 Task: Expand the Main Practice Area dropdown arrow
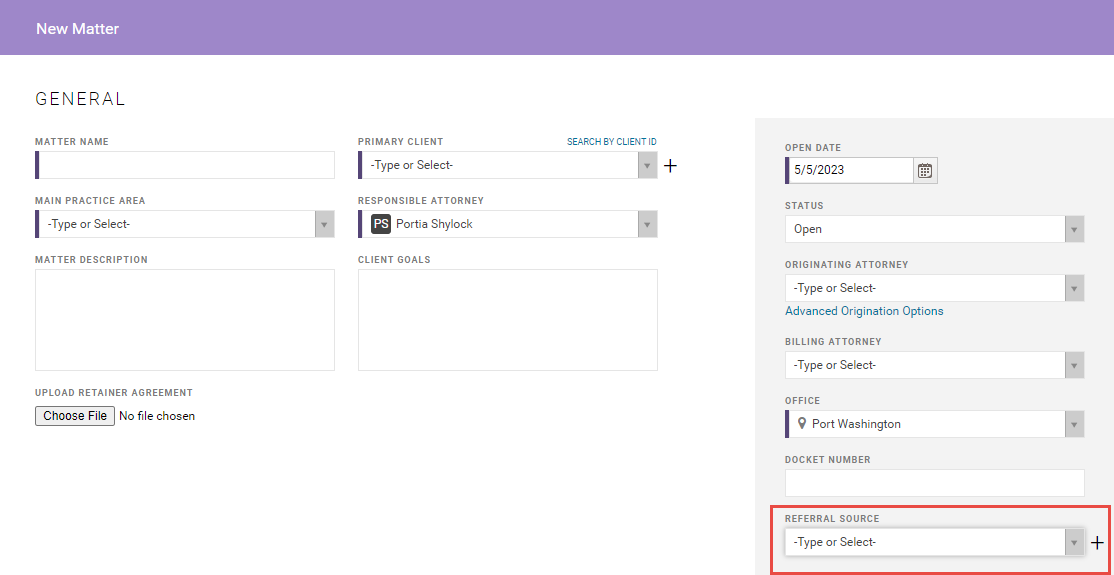tap(325, 224)
